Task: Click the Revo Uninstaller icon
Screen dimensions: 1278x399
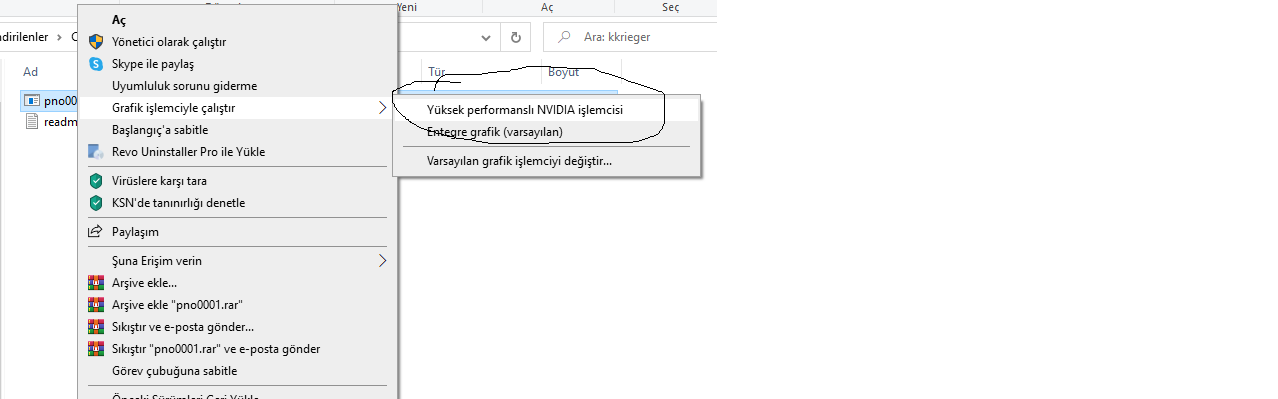Action: (96, 152)
